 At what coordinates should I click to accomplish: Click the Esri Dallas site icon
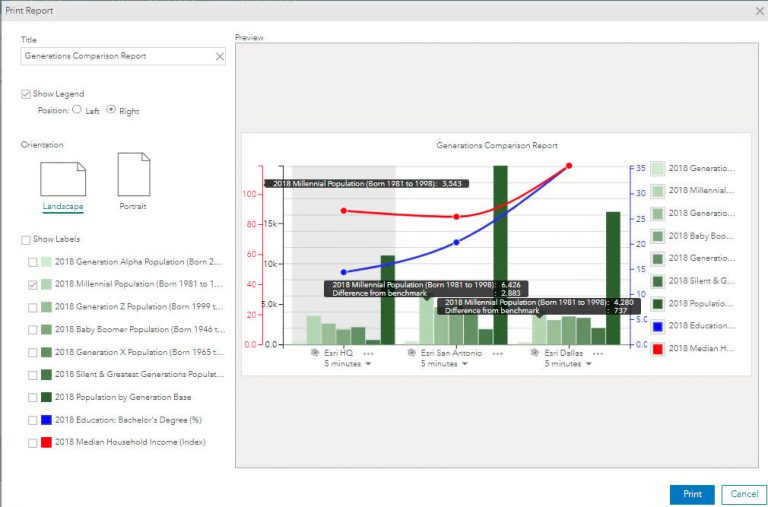(535, 353)
